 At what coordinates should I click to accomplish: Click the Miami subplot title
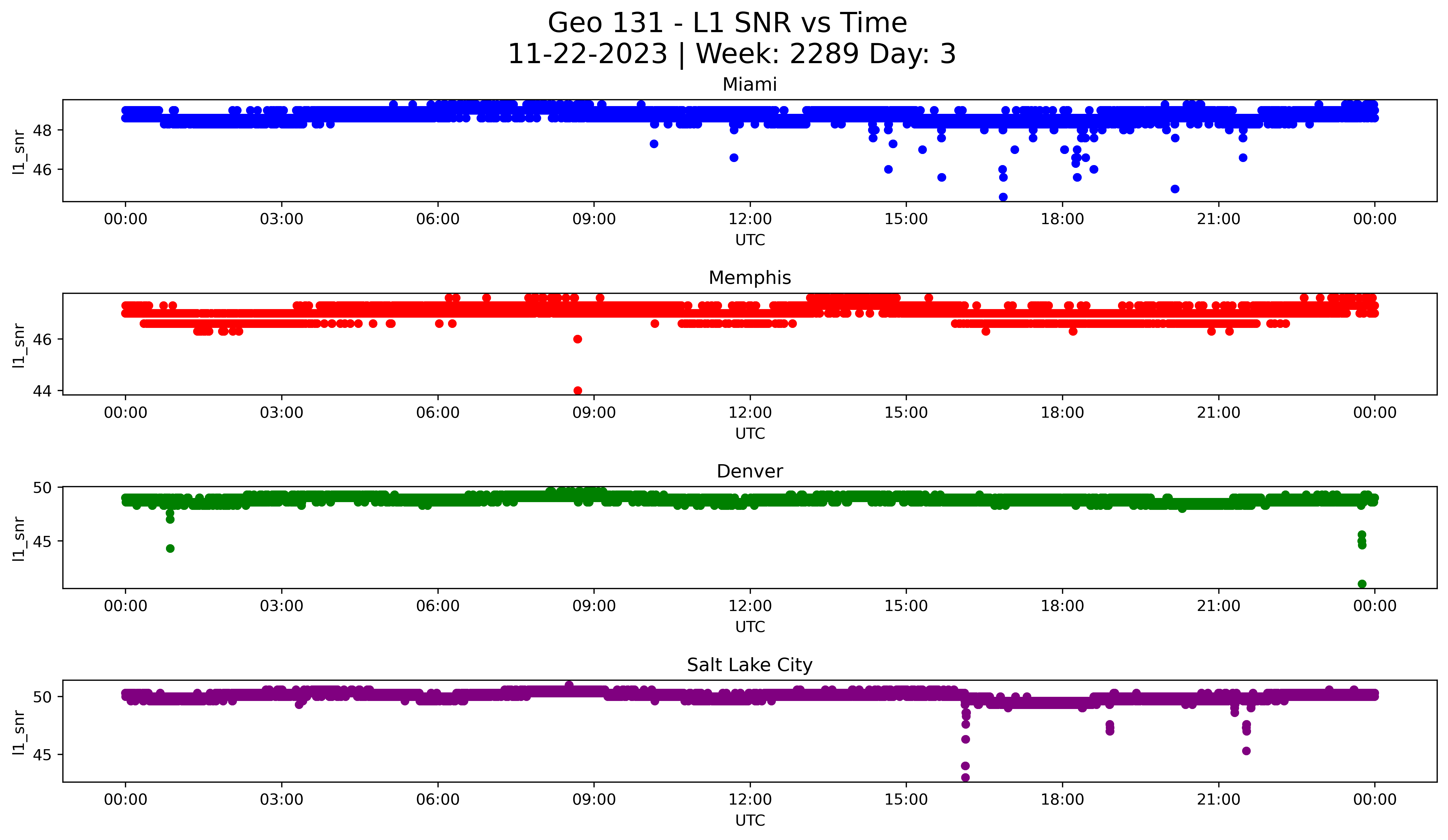point(749,84)
